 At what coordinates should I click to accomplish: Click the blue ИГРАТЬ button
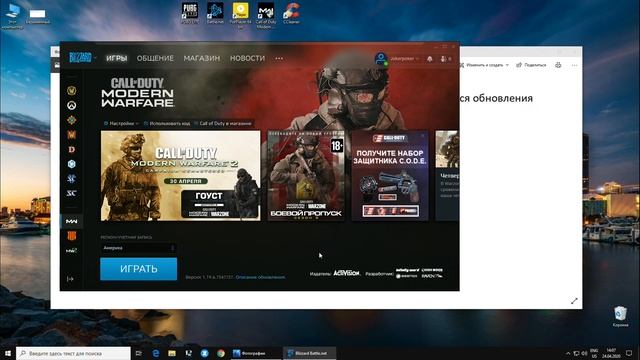139,269
